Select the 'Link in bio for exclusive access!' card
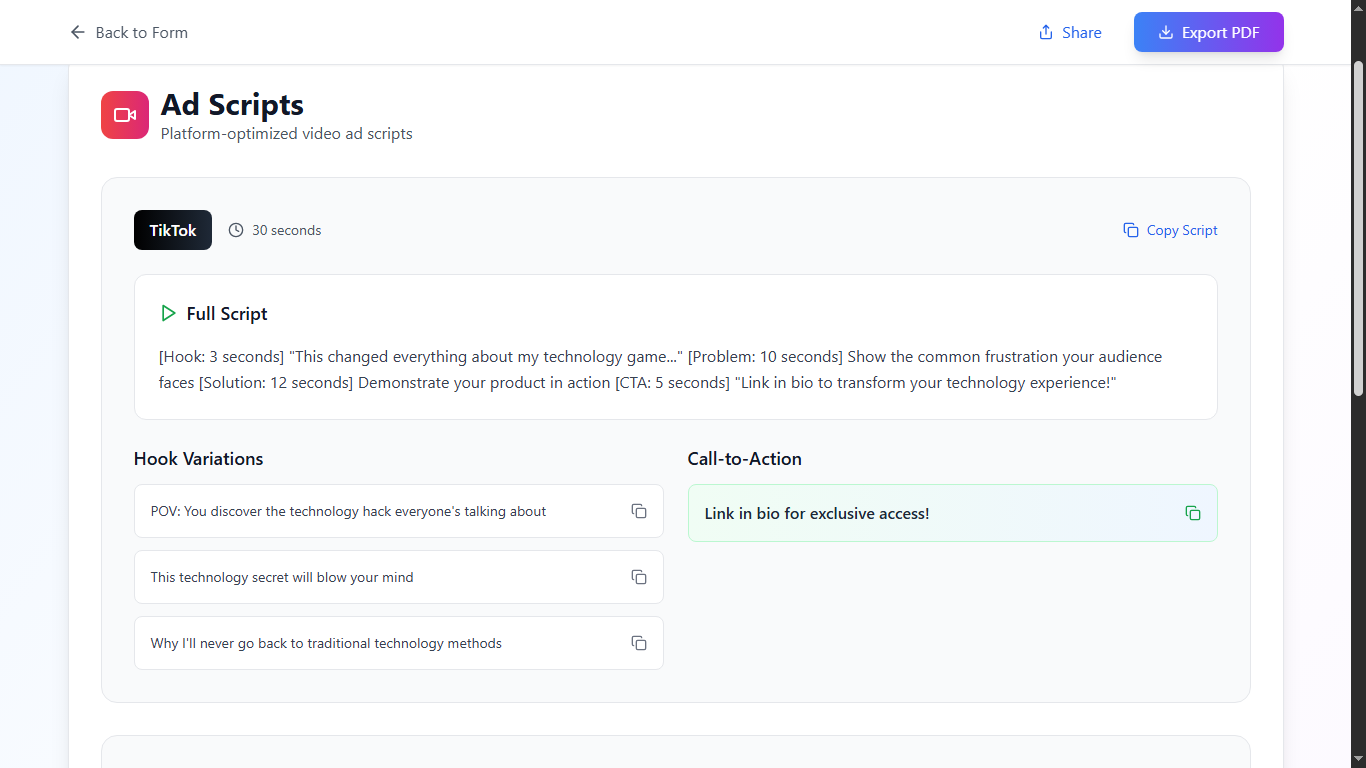This screenshot has width=1366, height=768. (900, 513)
